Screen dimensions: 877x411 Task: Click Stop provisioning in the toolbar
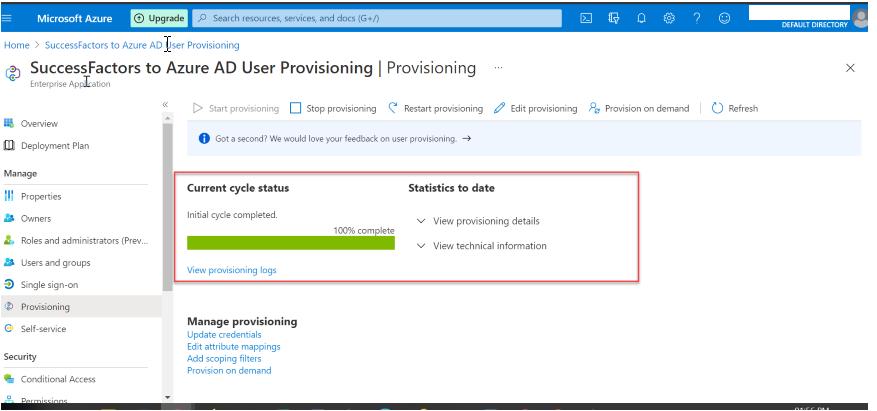pyautogui.click(x=333, y=108)
